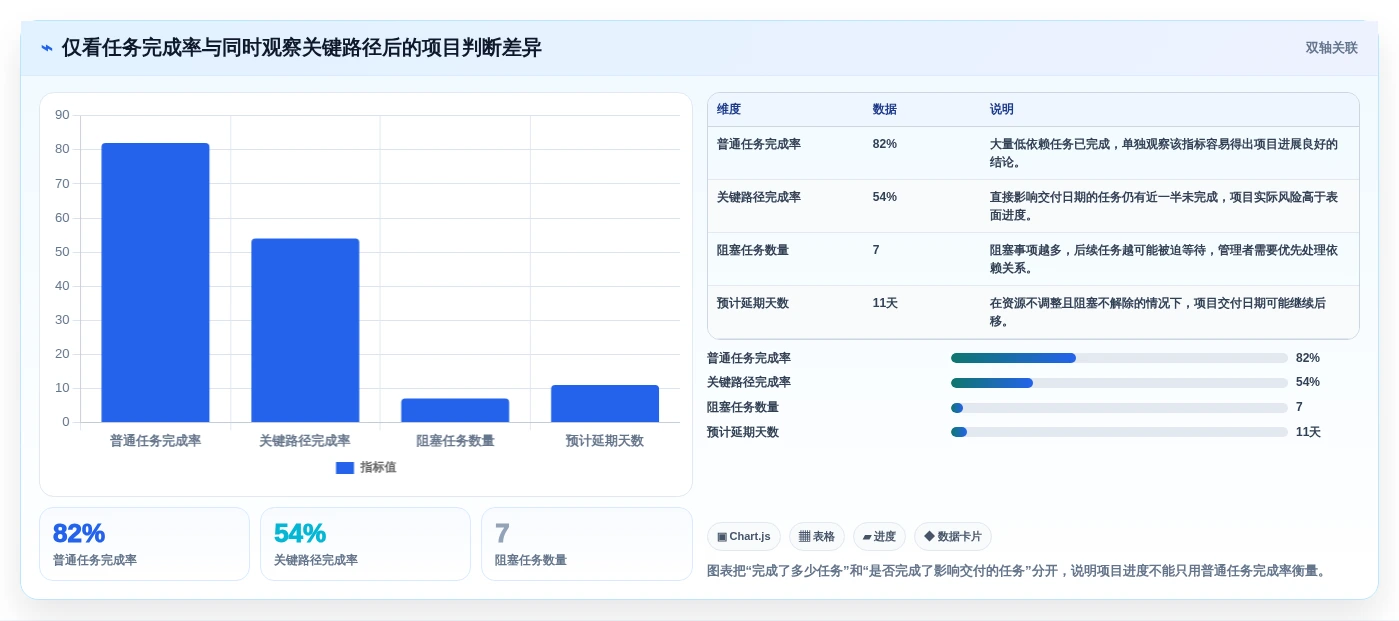Click the 7 value in the table
Image resolution: width=1399 pixels, height=621 pixels.
click(876, 250)
